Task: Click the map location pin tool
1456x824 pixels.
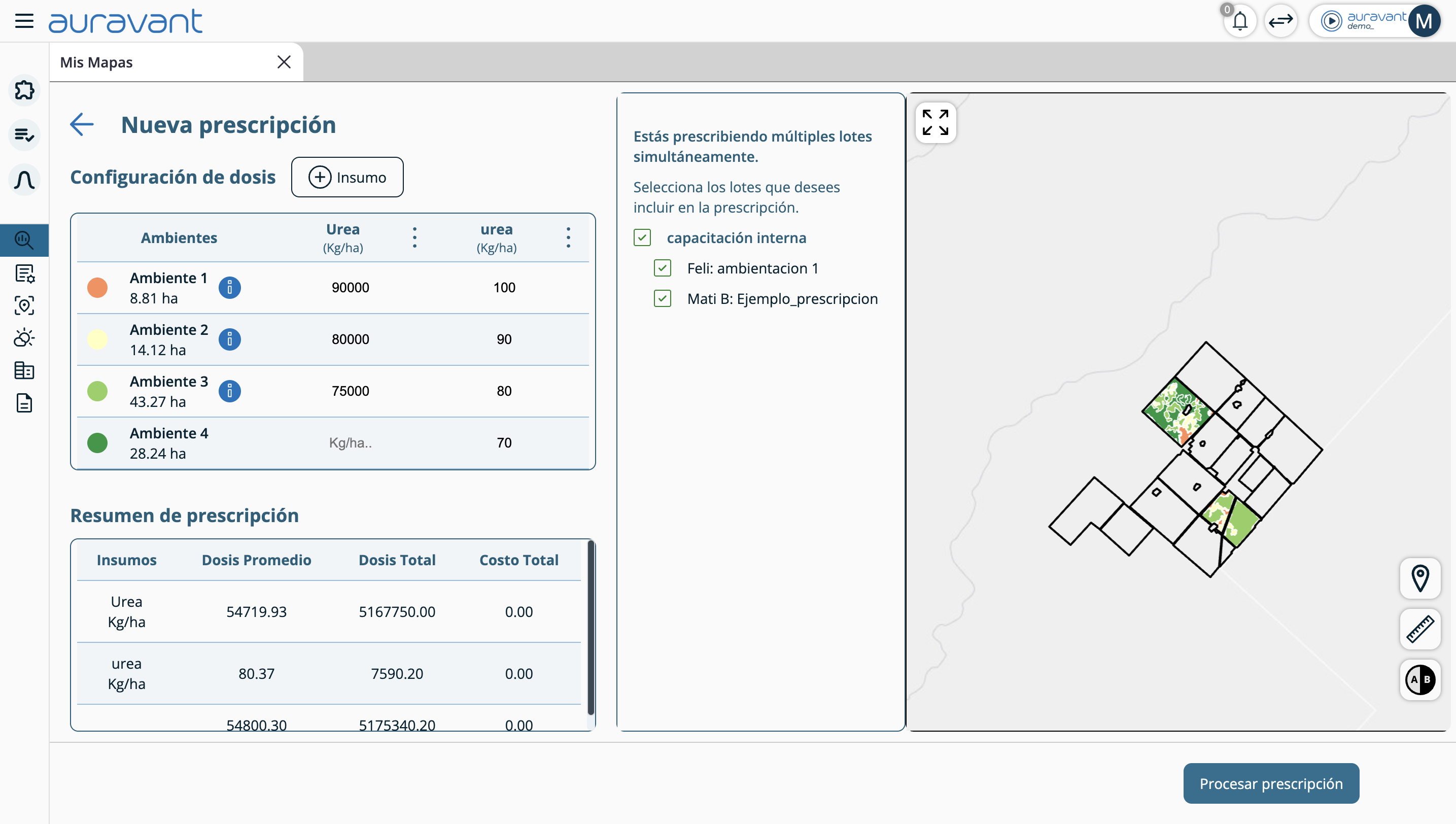Action: point(1420,578)
